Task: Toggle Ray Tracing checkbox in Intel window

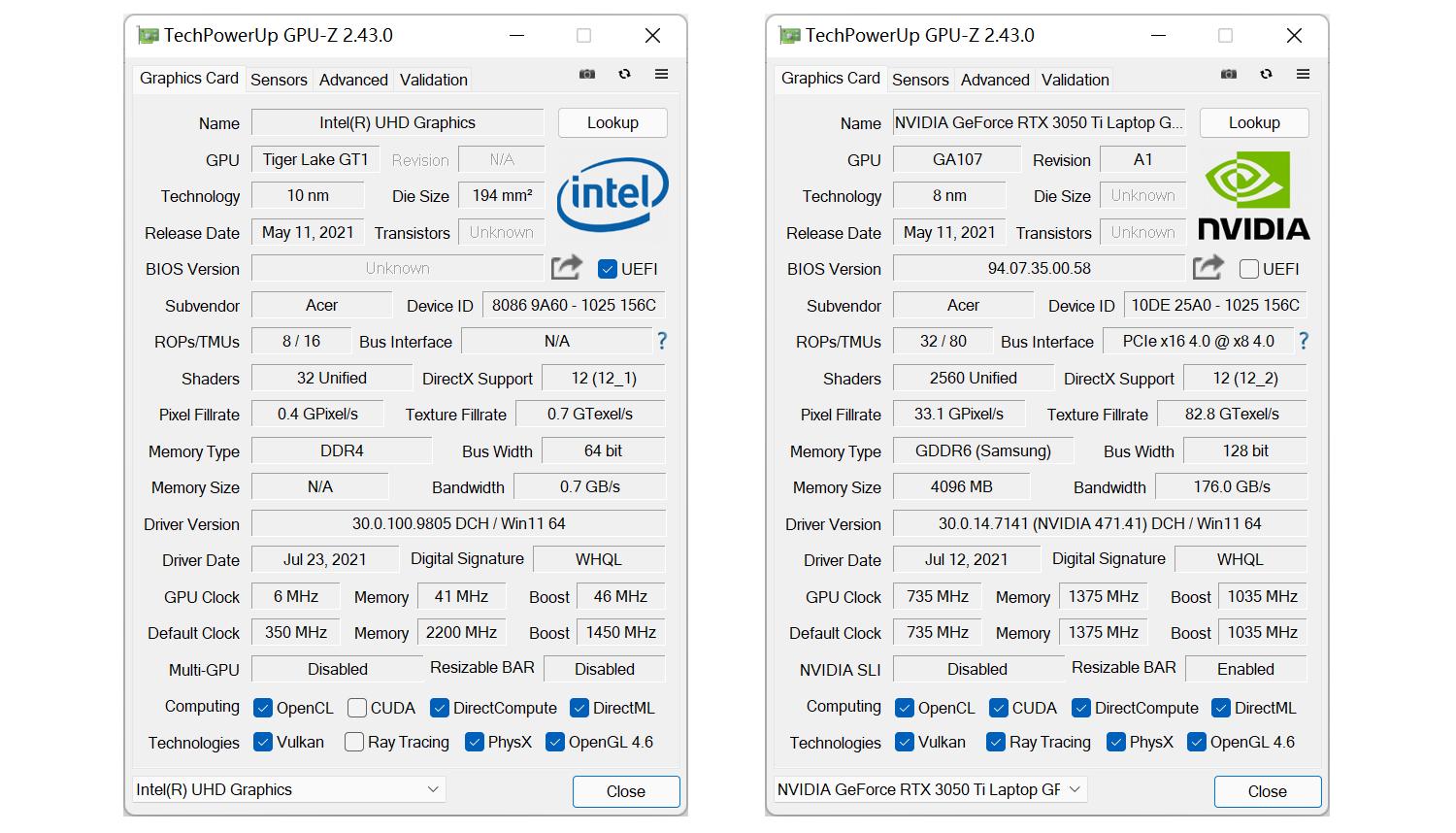Action: pyautogui.click(x=354, y=743)
